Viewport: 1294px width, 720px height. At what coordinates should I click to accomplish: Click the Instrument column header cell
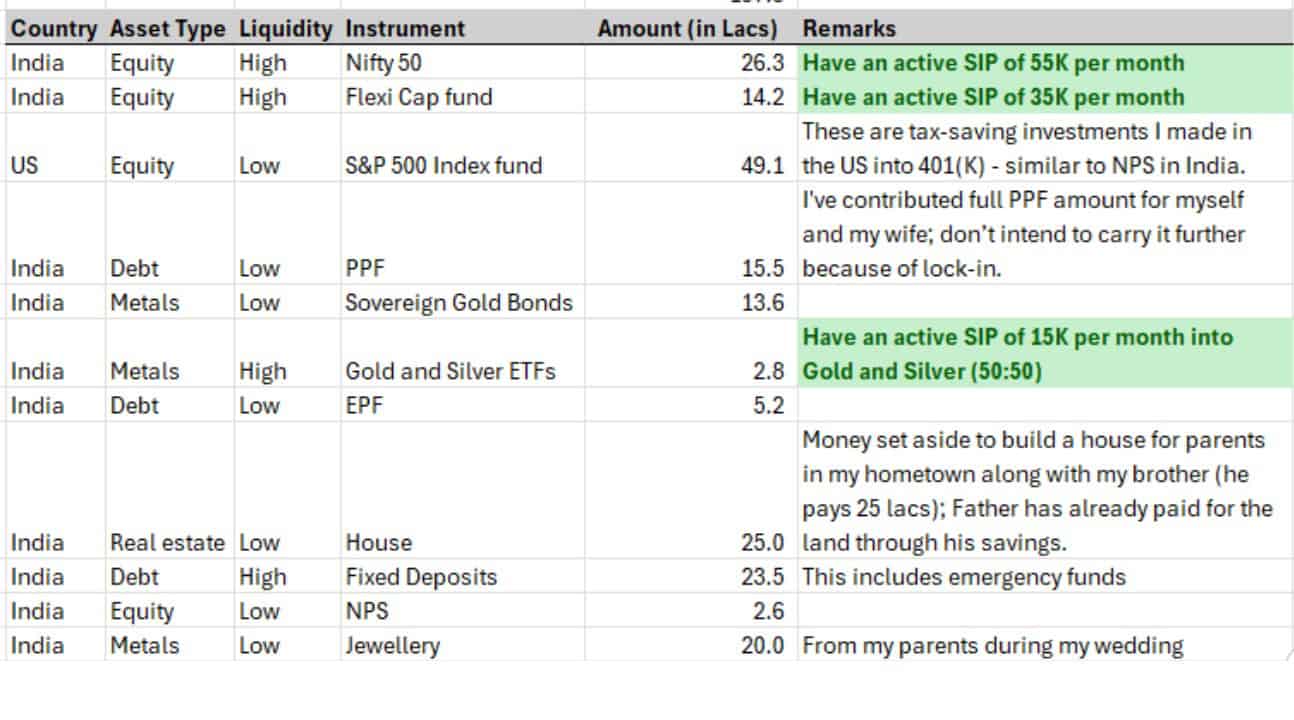pos(405,29)
